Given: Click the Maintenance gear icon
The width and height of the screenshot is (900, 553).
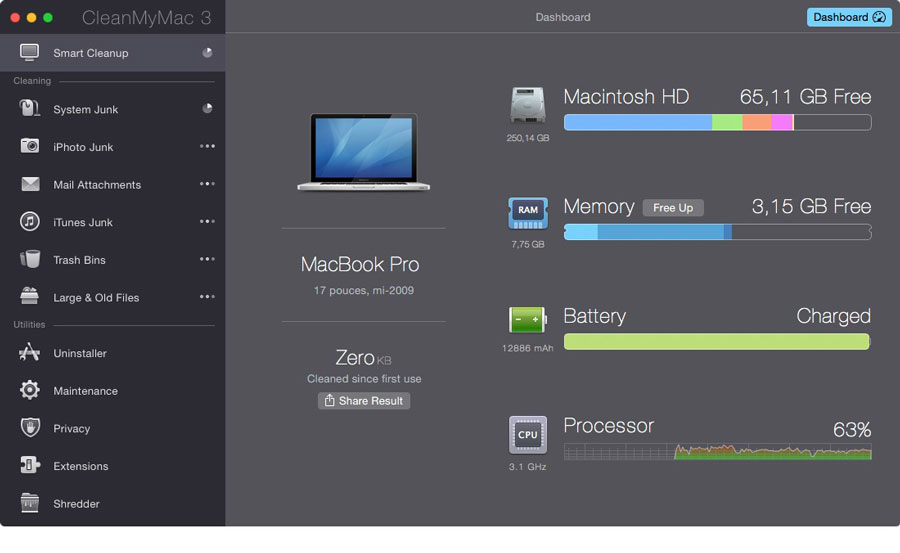Looking at the screenshot, I should pyautogui.click(x=30, y=390).
